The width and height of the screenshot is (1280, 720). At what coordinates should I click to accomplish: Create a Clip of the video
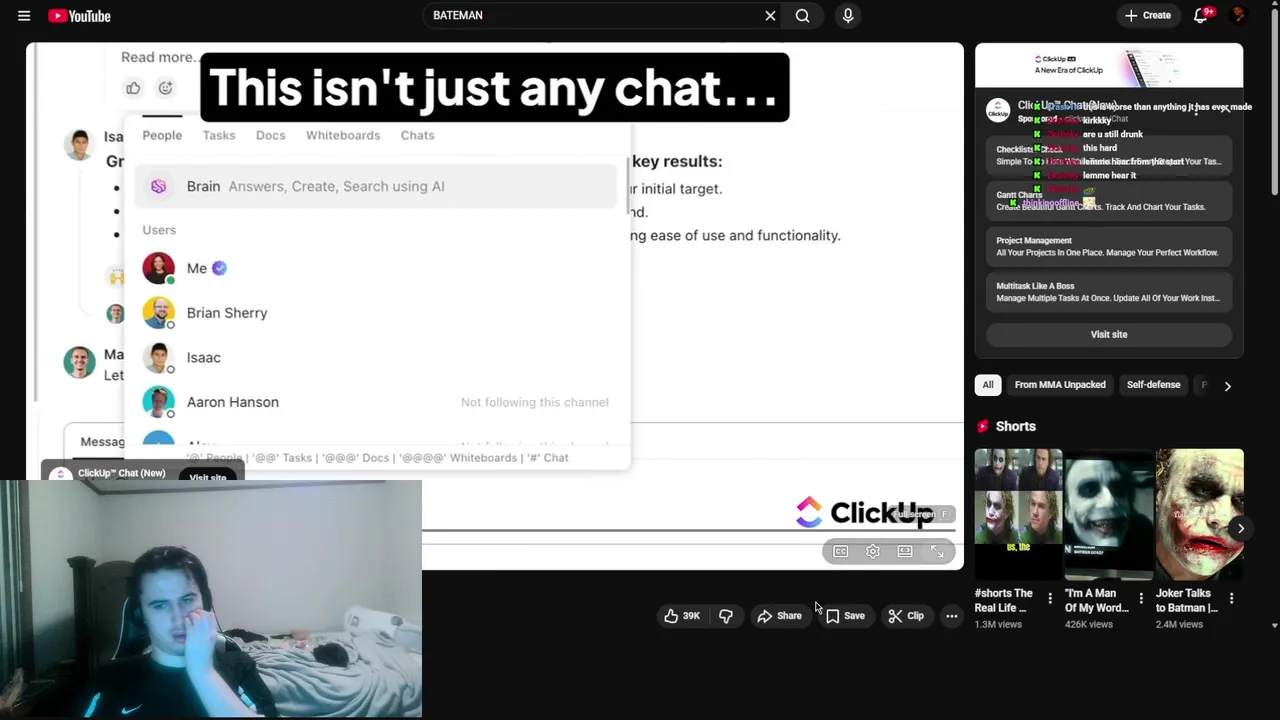tap(906, 616)
